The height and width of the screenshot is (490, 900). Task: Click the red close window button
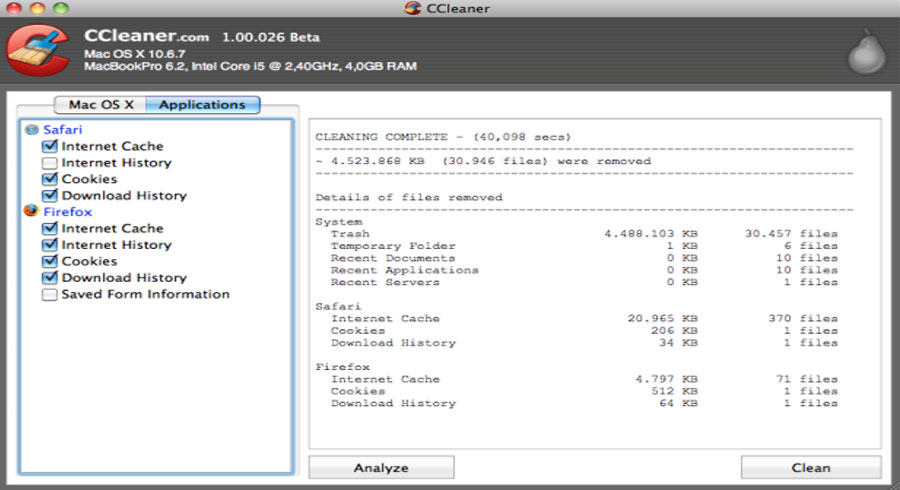coord(14,7)
